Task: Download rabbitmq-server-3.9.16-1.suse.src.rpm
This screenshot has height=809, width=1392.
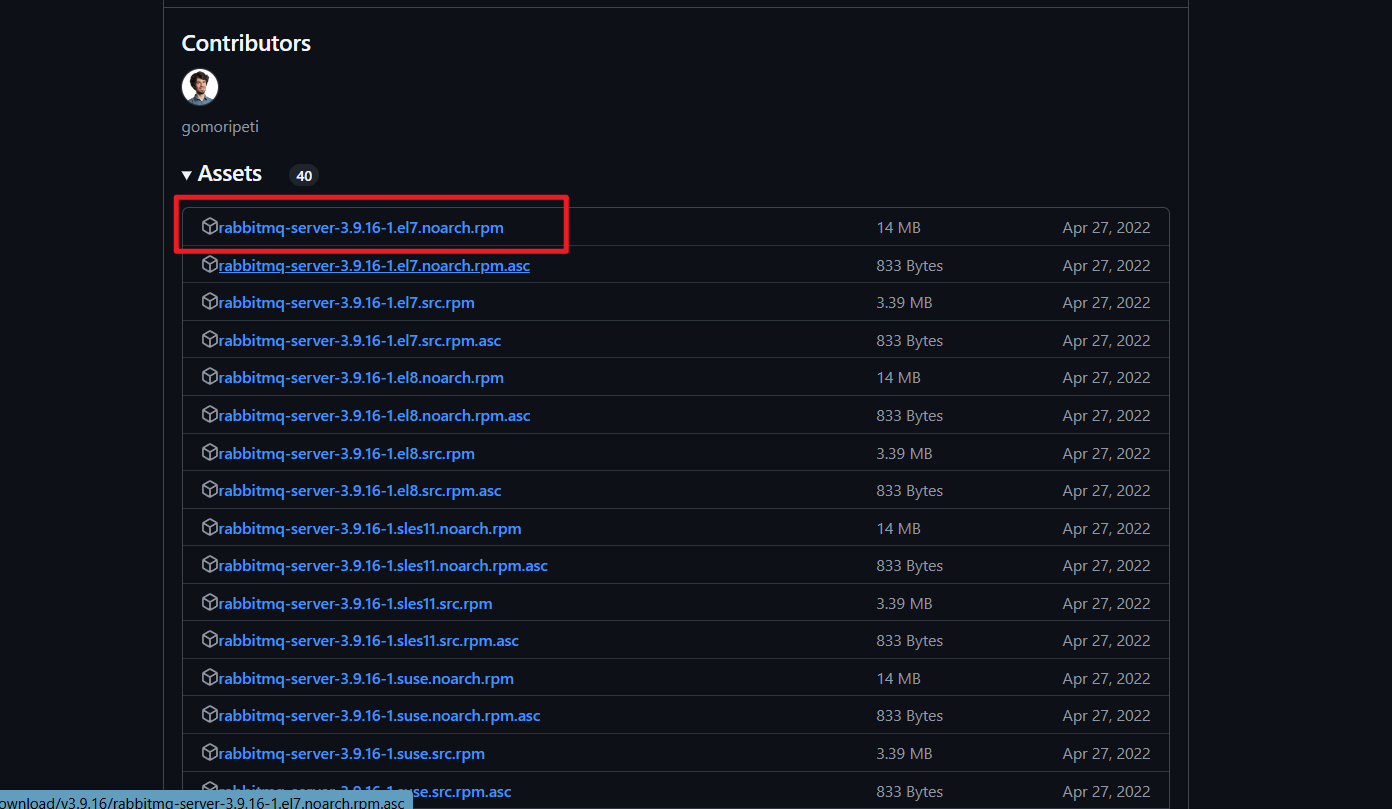Action: pyautogui.click(x=352, y=754)
